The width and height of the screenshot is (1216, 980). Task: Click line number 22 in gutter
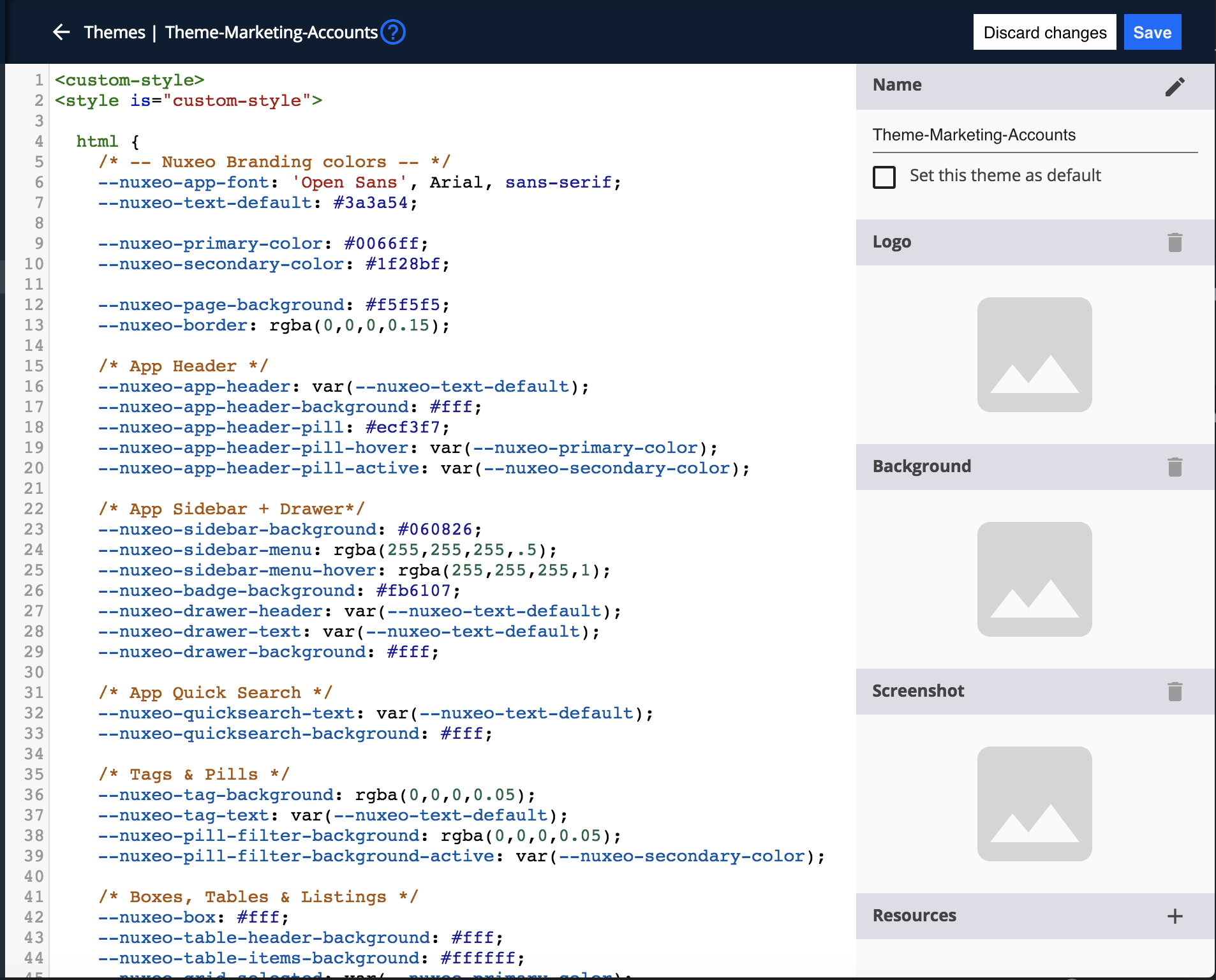pos(34,509)
